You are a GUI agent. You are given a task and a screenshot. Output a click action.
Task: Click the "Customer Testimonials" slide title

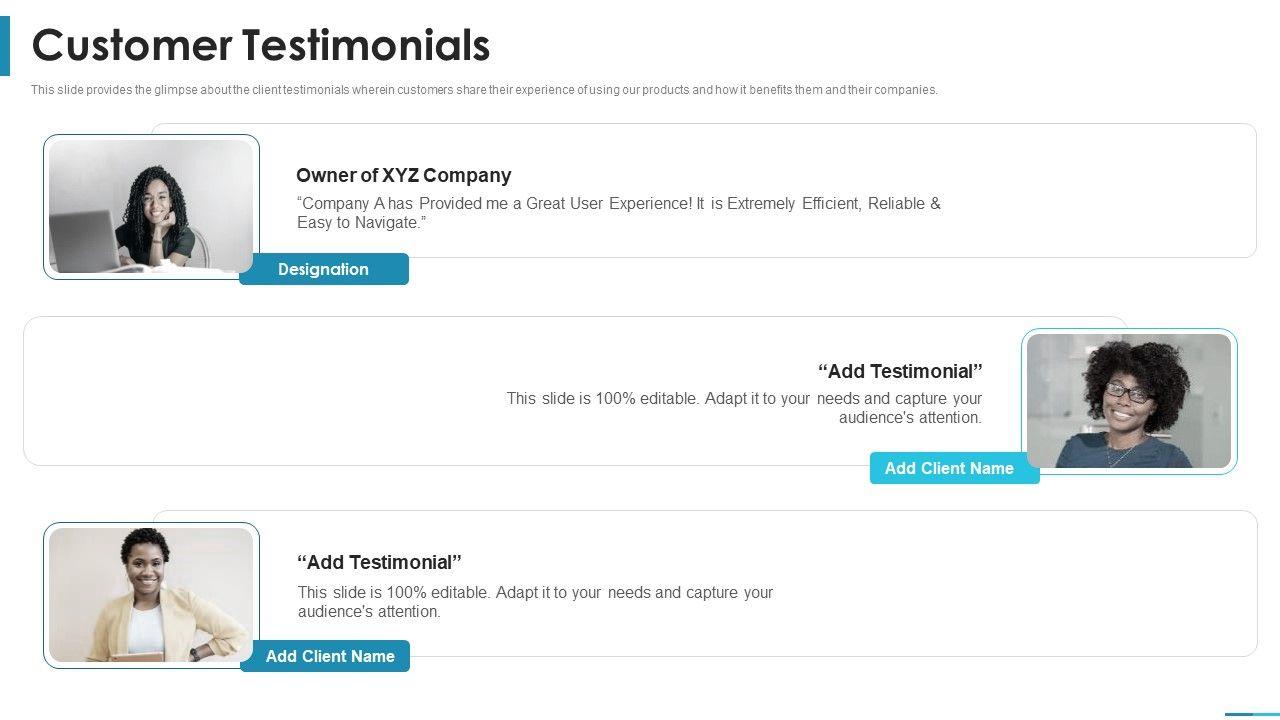coord(261,46)
